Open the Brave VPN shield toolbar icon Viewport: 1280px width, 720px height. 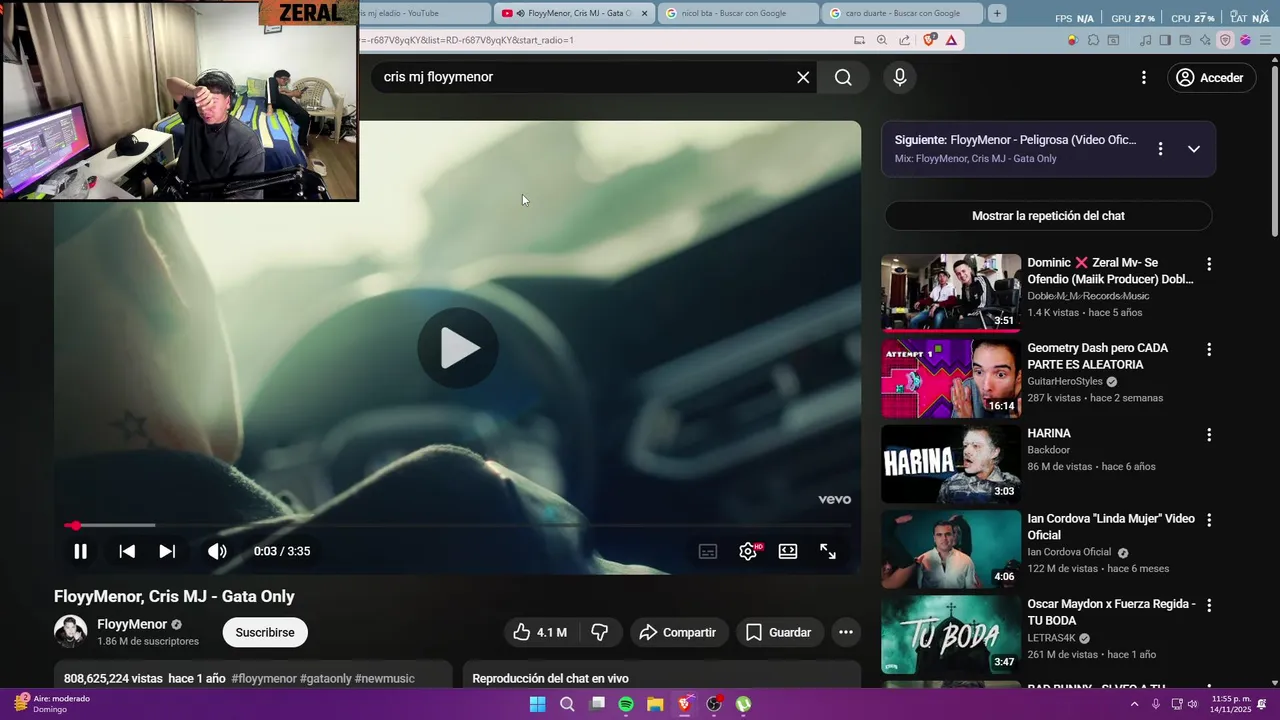[x=1225, y=40]
